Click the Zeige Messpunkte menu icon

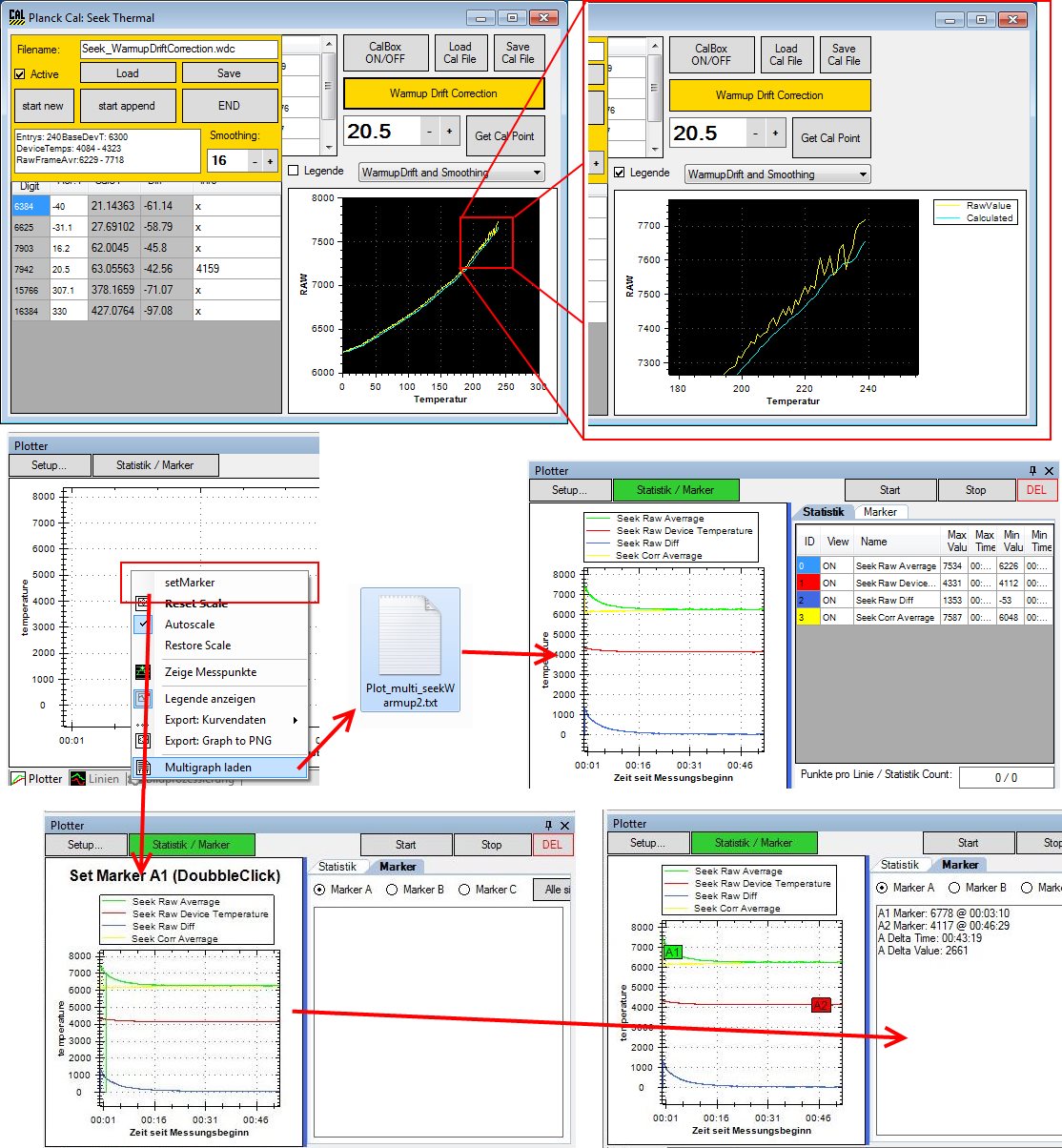pyautogui.click(x=143, y=672)
